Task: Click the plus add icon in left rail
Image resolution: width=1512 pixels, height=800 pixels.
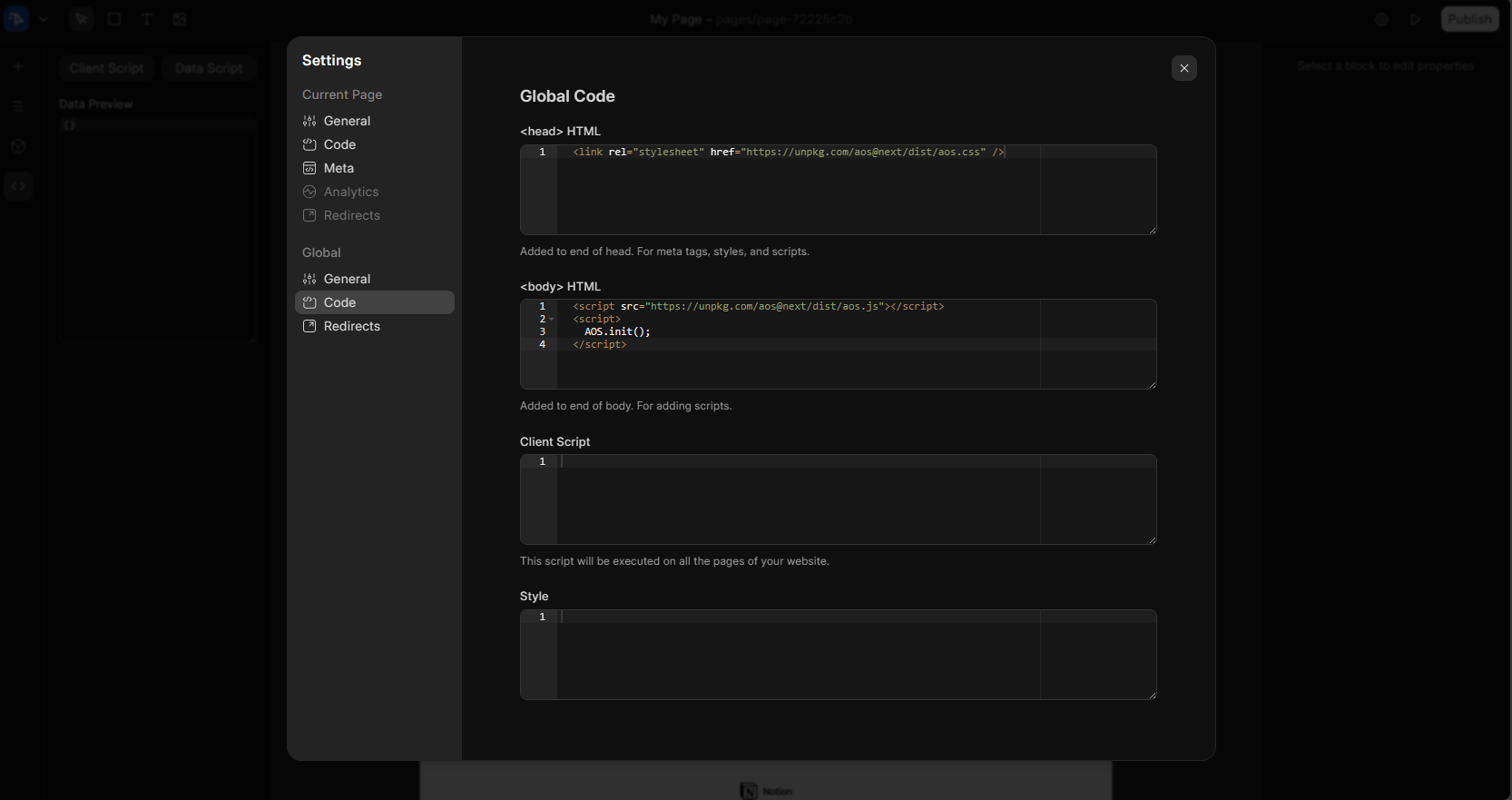Action: [x=18, y=66]
